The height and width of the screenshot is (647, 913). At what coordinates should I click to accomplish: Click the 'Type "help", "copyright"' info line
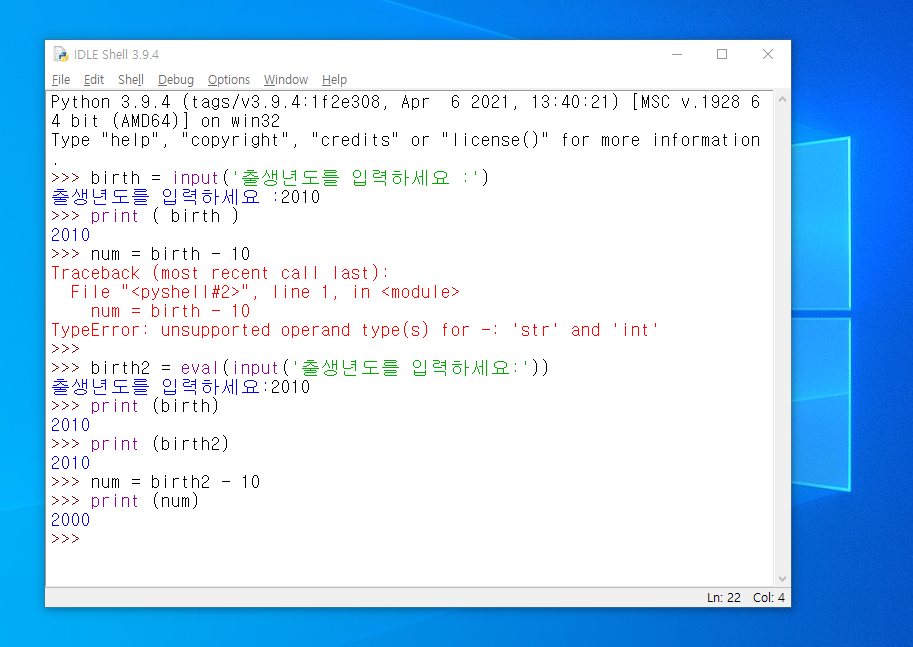[405, 140]
